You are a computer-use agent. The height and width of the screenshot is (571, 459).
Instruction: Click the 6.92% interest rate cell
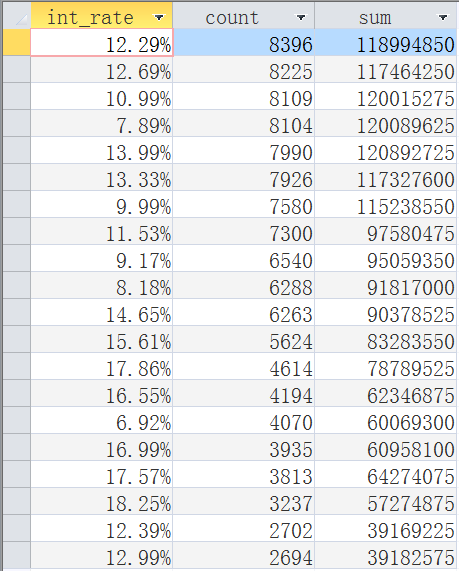tap(102, 420)
